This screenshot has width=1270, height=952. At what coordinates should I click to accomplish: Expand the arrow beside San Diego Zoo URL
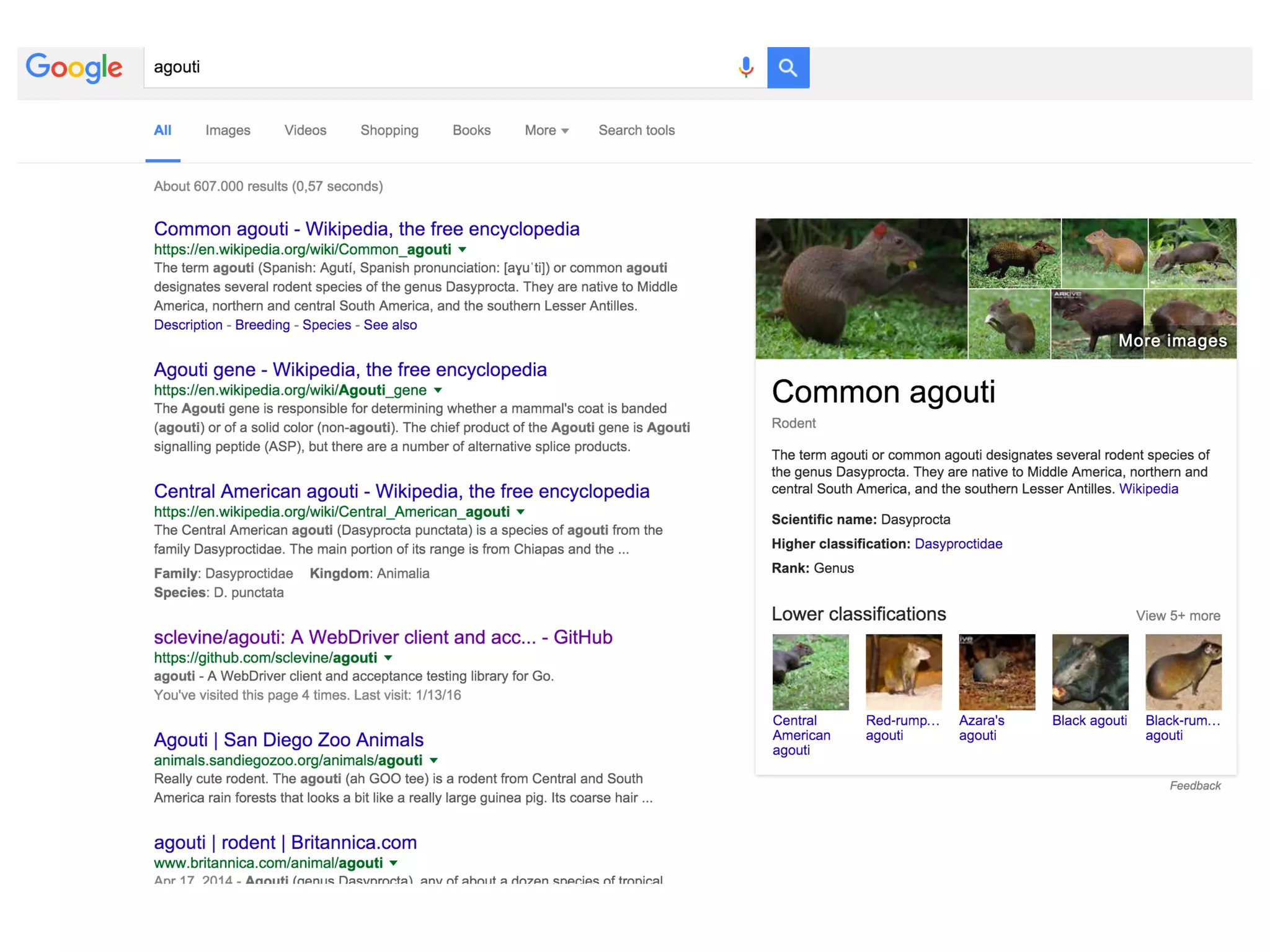tap(434, 760)
